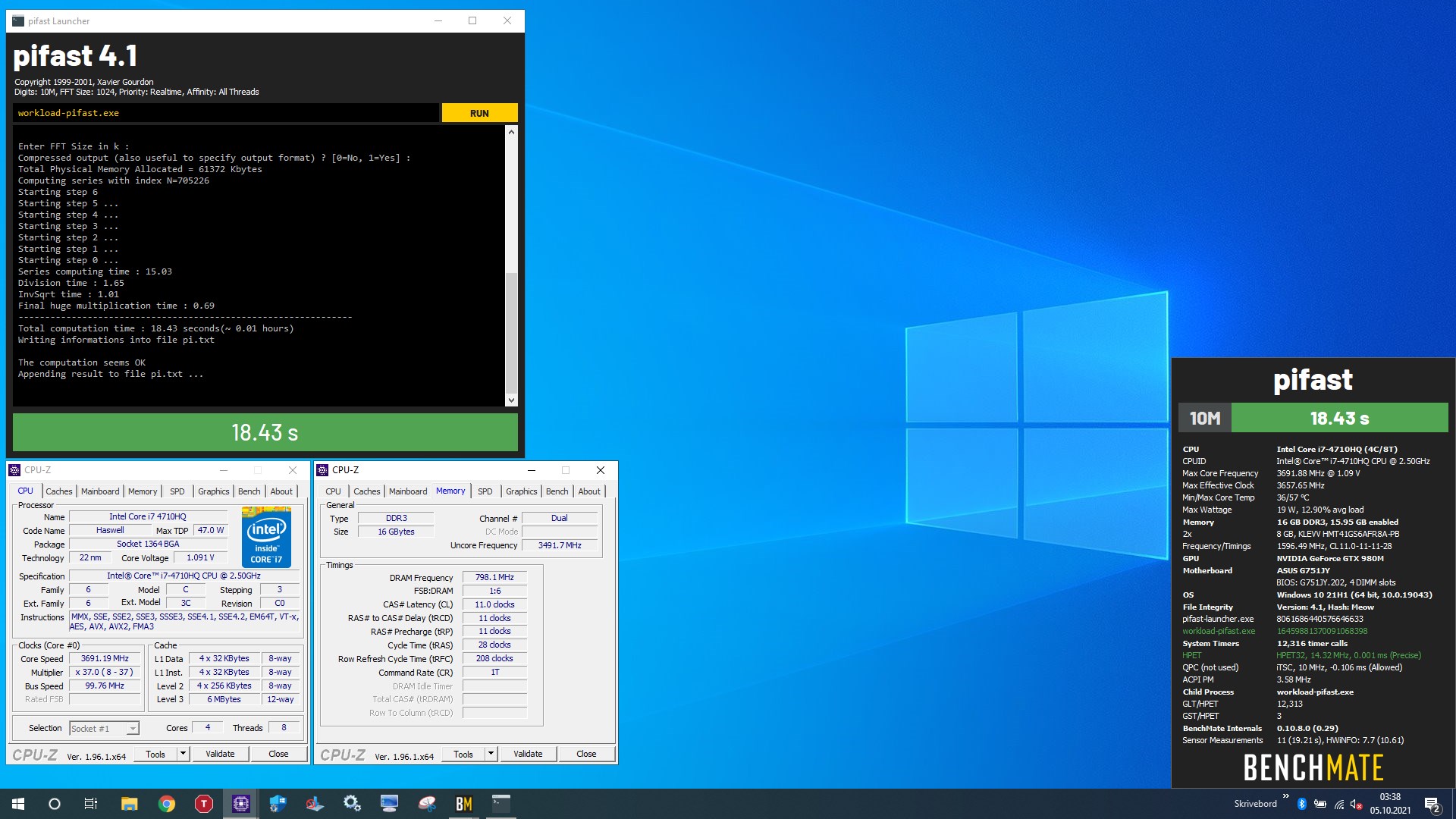Open CPU tab in right CPU-Z
The height and width of the screenshot is (819, 1456).
click(x=333, y=491)
